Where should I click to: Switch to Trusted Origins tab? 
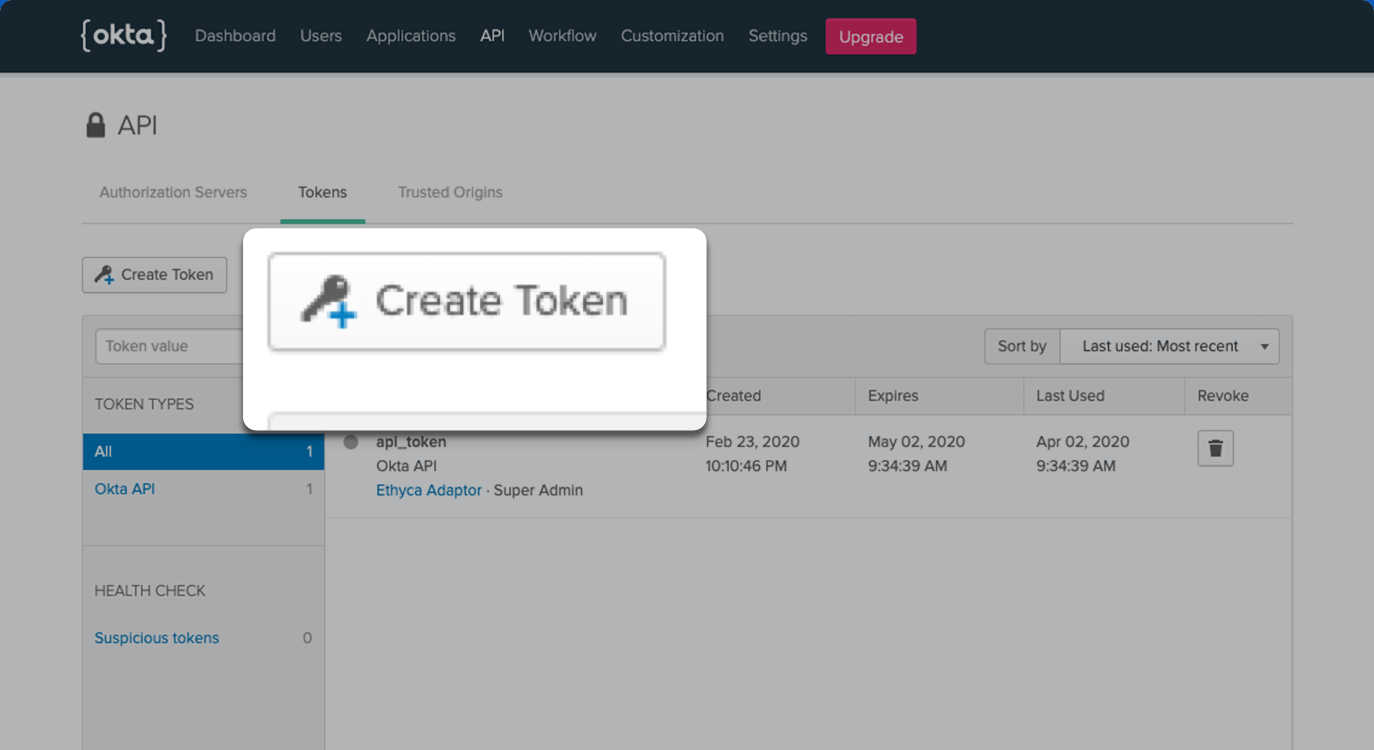click(450, 192)
